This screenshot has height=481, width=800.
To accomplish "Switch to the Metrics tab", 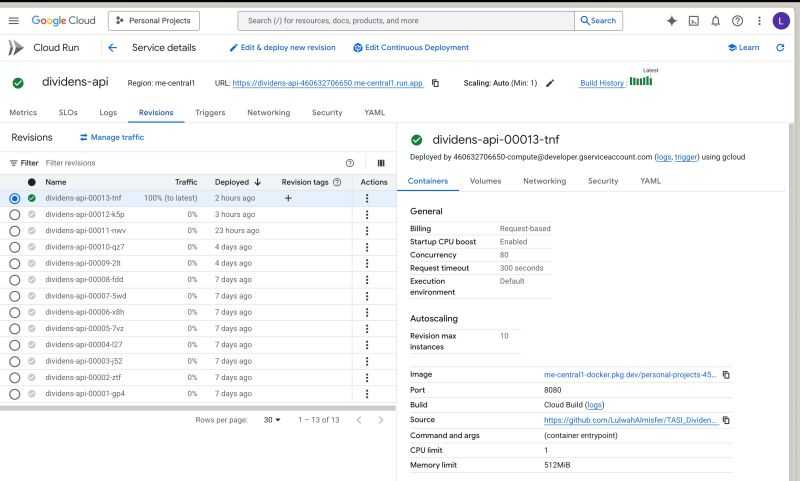I will pyautogui.click(x=23, y=113).
